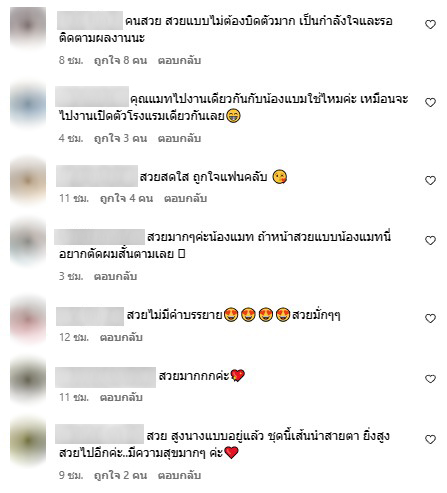This screenshot has width=447, height=493.
Task: Like the สวยไม่มีคำบรรยาย comment
Action: point(430,318)
